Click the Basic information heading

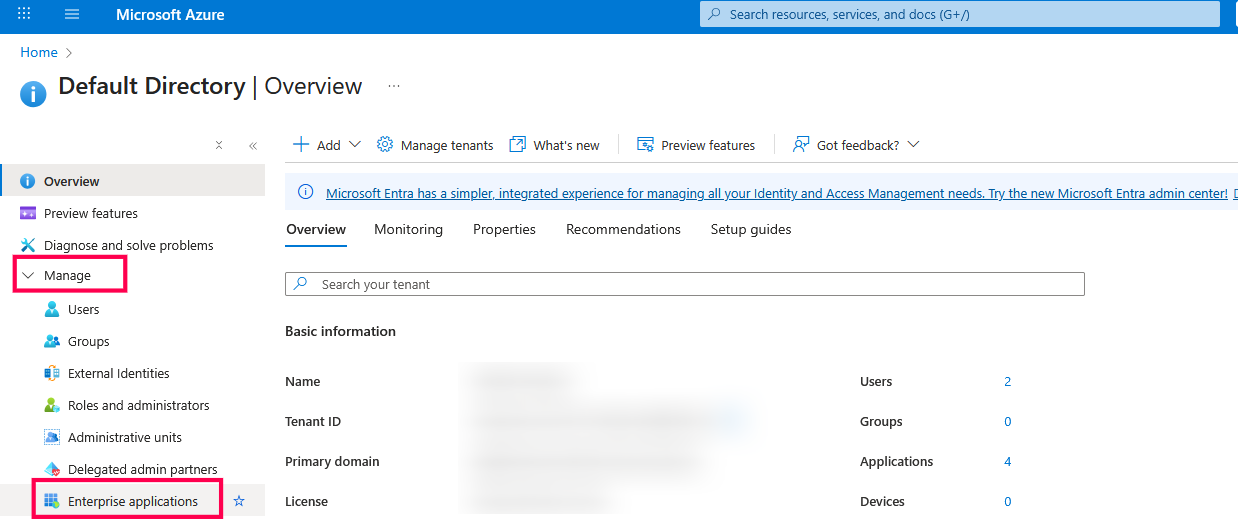tap(340, 331)
